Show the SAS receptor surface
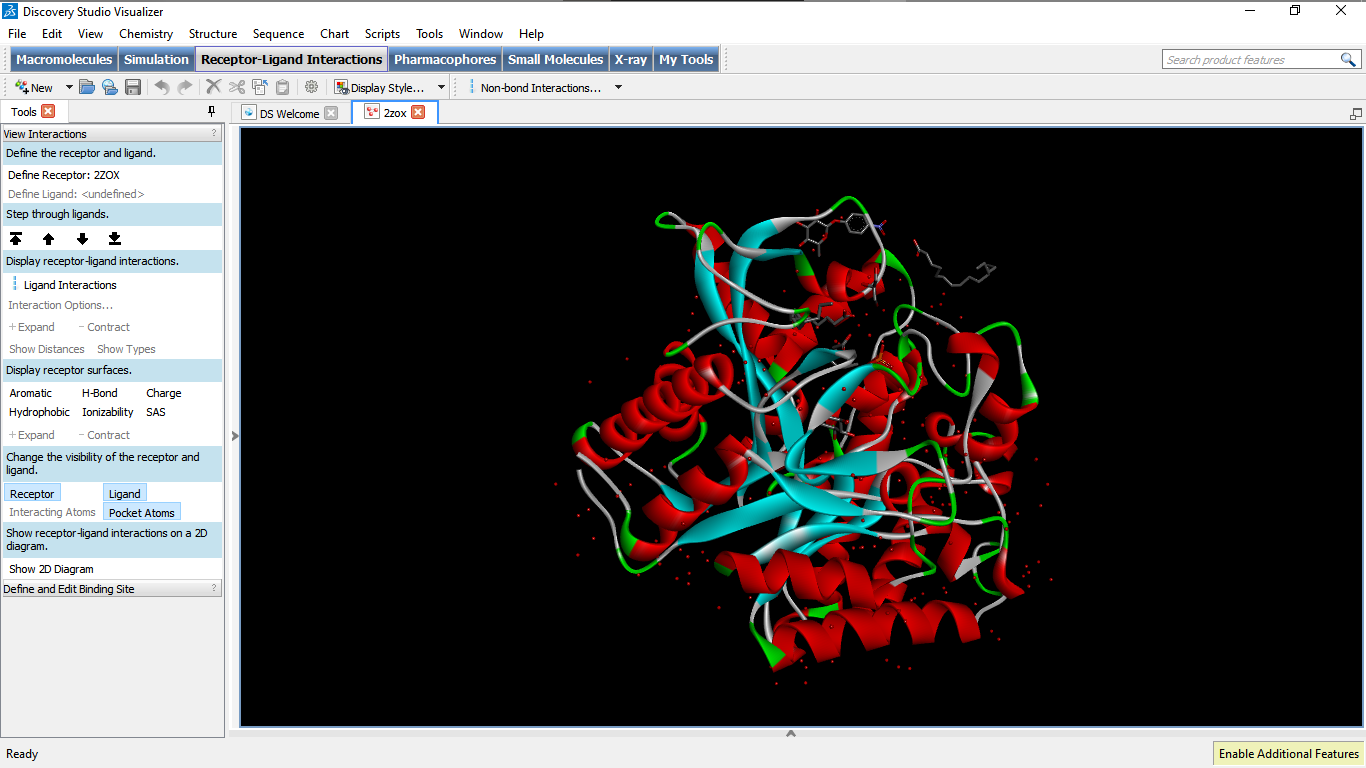The image size is (1366, 768). point(156,412)
